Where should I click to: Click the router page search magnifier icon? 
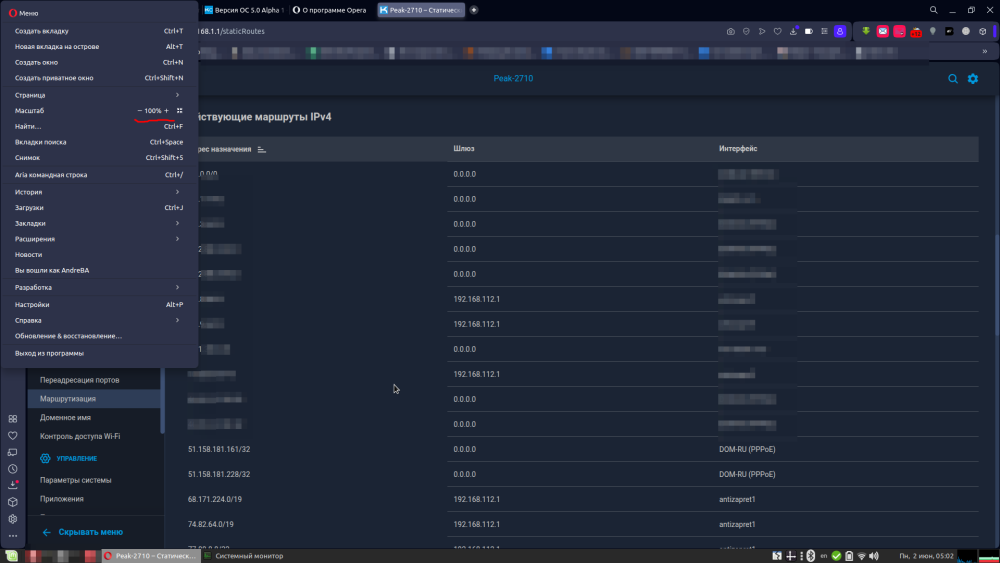point(953,78)
